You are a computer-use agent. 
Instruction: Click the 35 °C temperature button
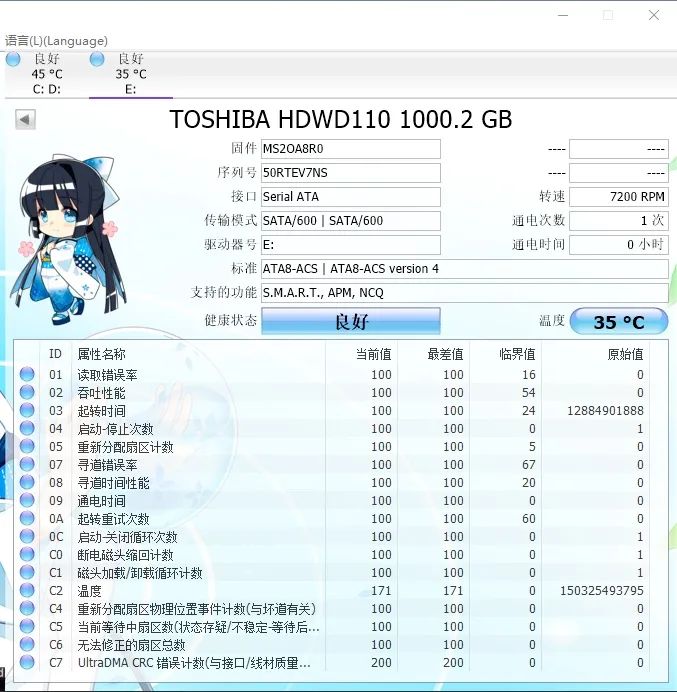619,321
